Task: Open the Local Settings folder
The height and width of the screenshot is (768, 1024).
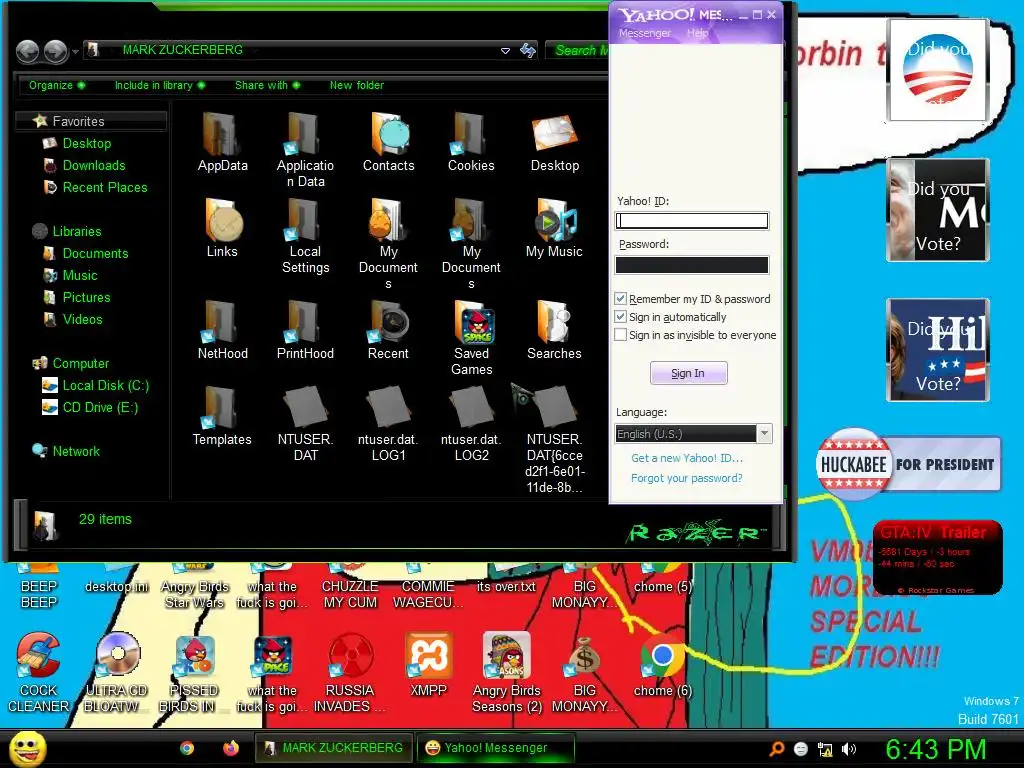Action: coord(305,236)
